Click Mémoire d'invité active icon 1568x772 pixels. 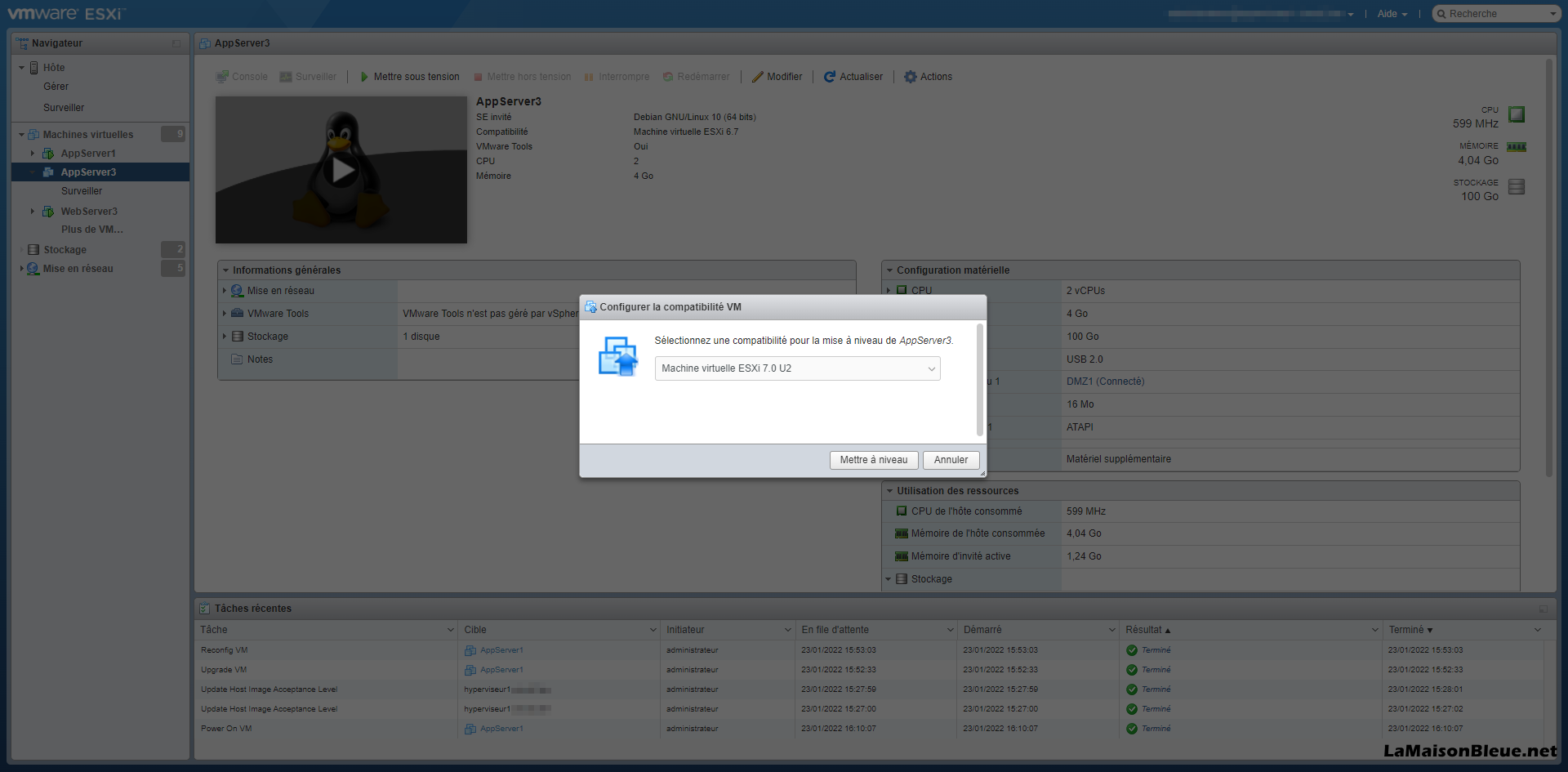902,556
